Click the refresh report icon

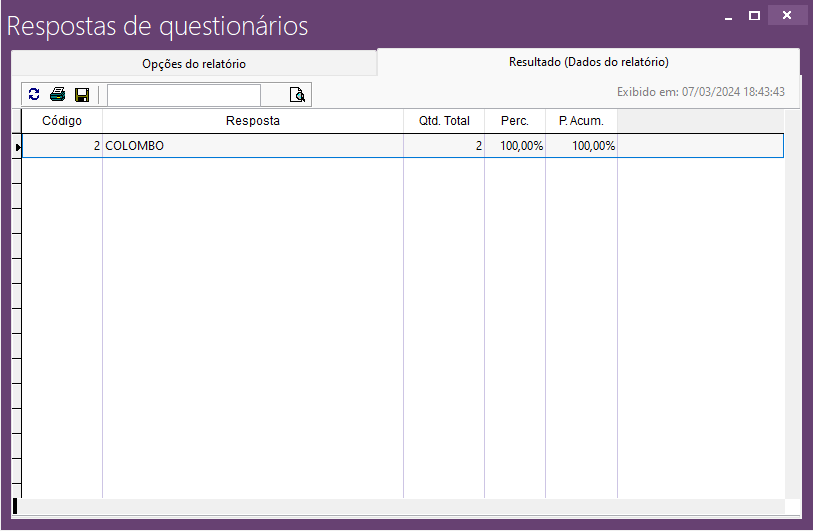34,95
